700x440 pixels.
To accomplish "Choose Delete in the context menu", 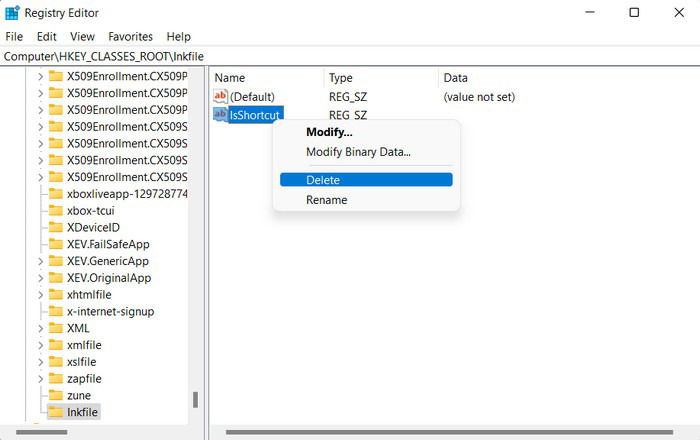I will click(x=366, y=180).
